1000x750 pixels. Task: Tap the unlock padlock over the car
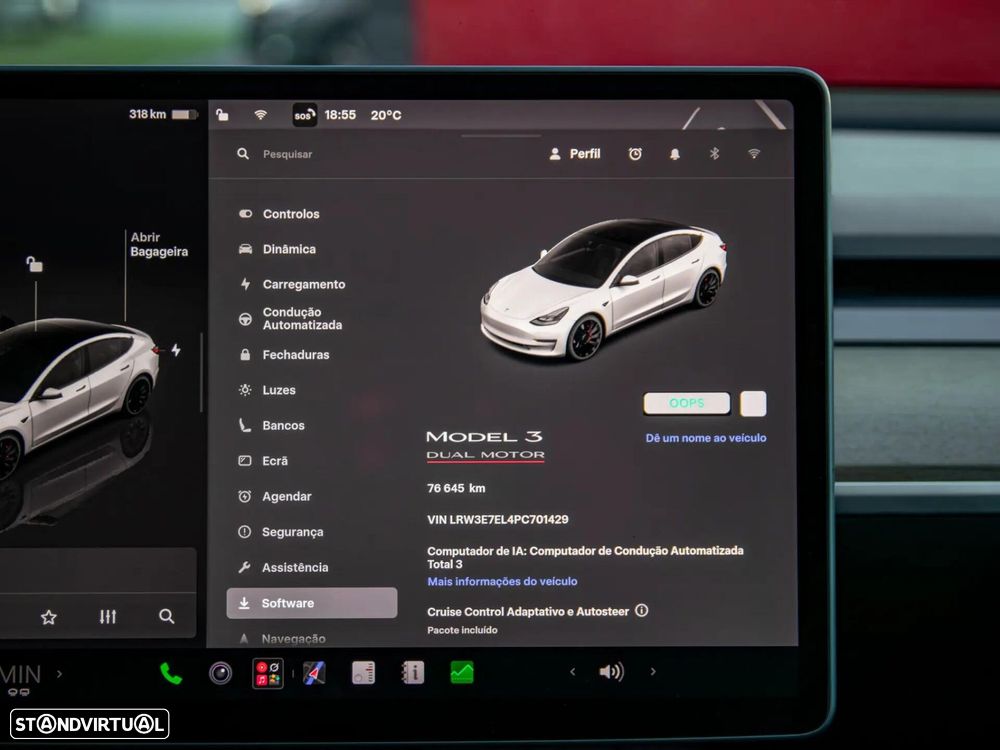coord(34,263)
